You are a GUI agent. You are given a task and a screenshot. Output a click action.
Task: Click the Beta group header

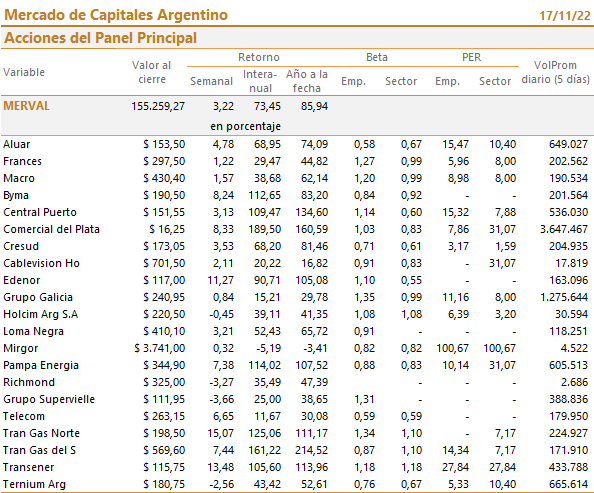[377, 57]
